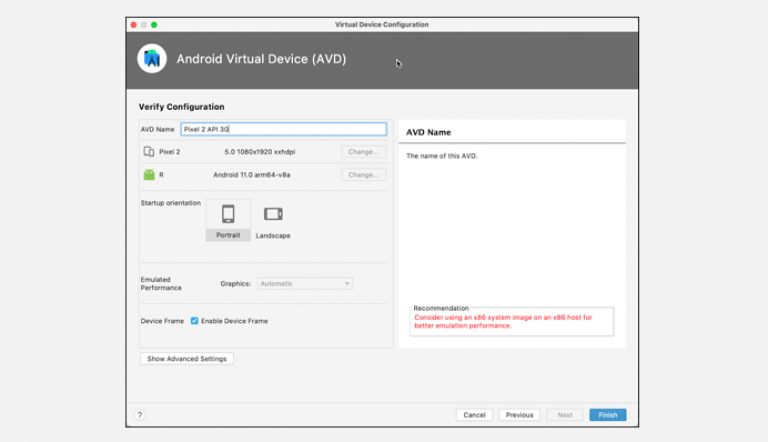
Task: Focus the AVD Name text field
Action: coord(282,129)
